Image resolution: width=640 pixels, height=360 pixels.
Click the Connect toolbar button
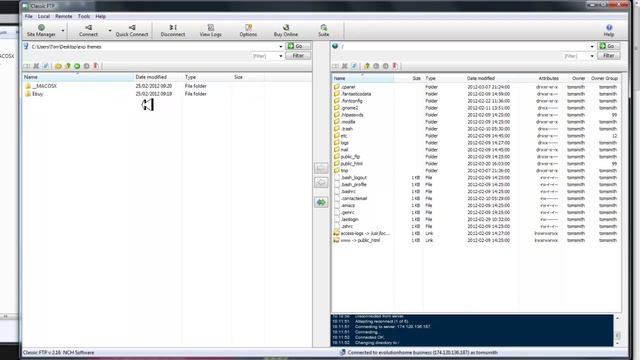[x=88, y=31]
